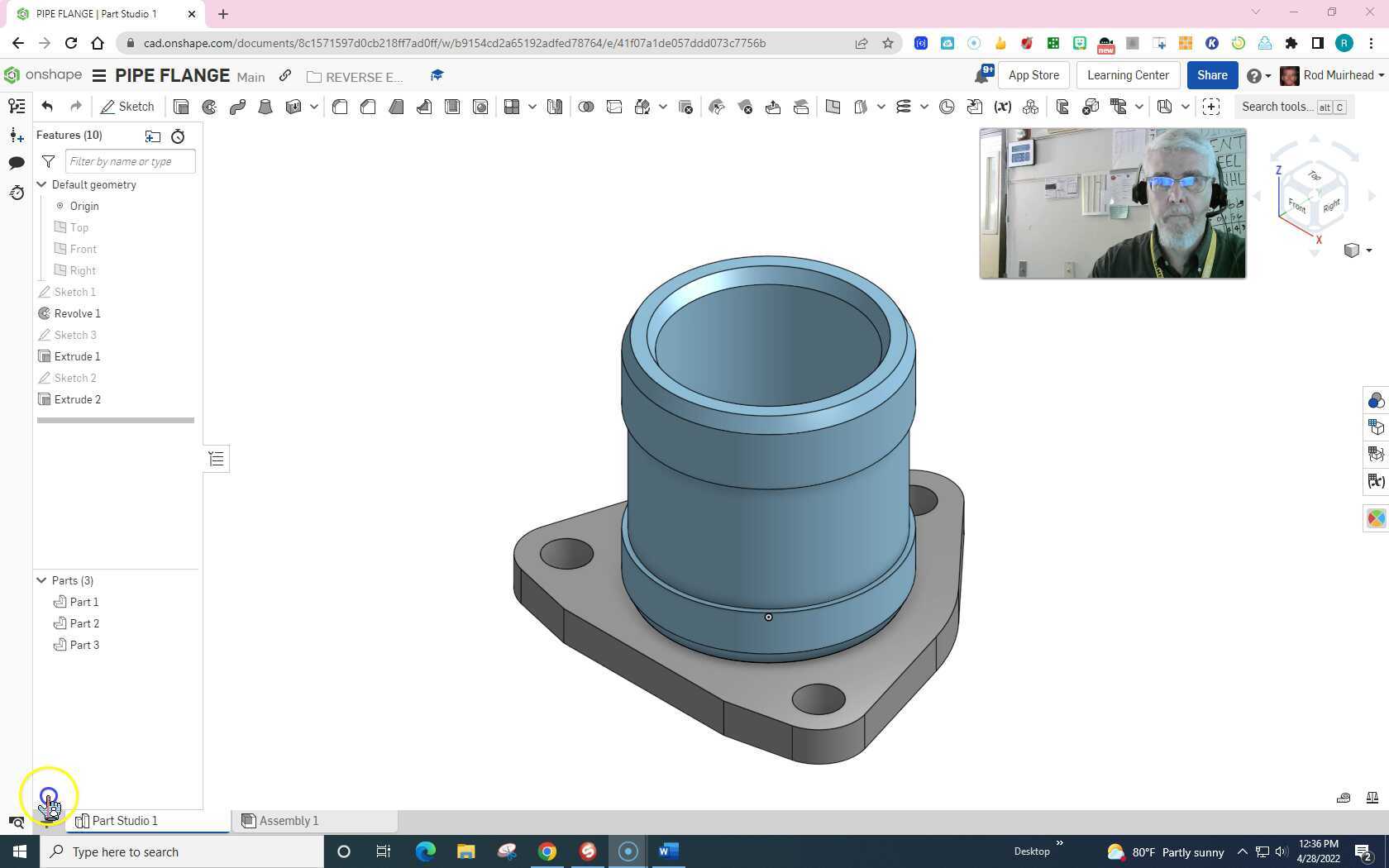Toggle the feature list filter funnel
This screenshot has height=868, width=1389.
[48, 162]
